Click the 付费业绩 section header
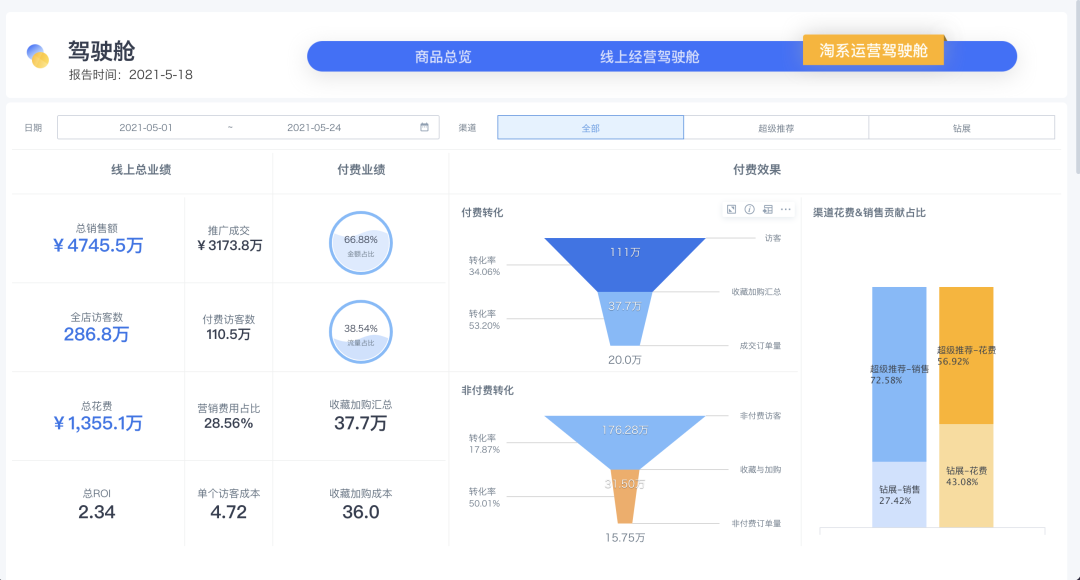Viewport: 1080px width, 580px height. point(361,169)
